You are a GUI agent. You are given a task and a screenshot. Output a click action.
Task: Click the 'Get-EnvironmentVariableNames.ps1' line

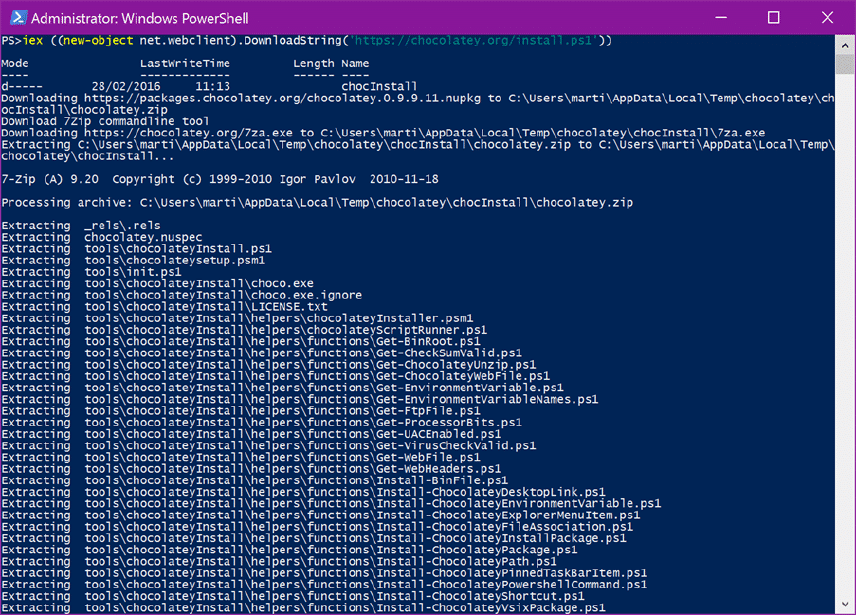click(300, 399)
